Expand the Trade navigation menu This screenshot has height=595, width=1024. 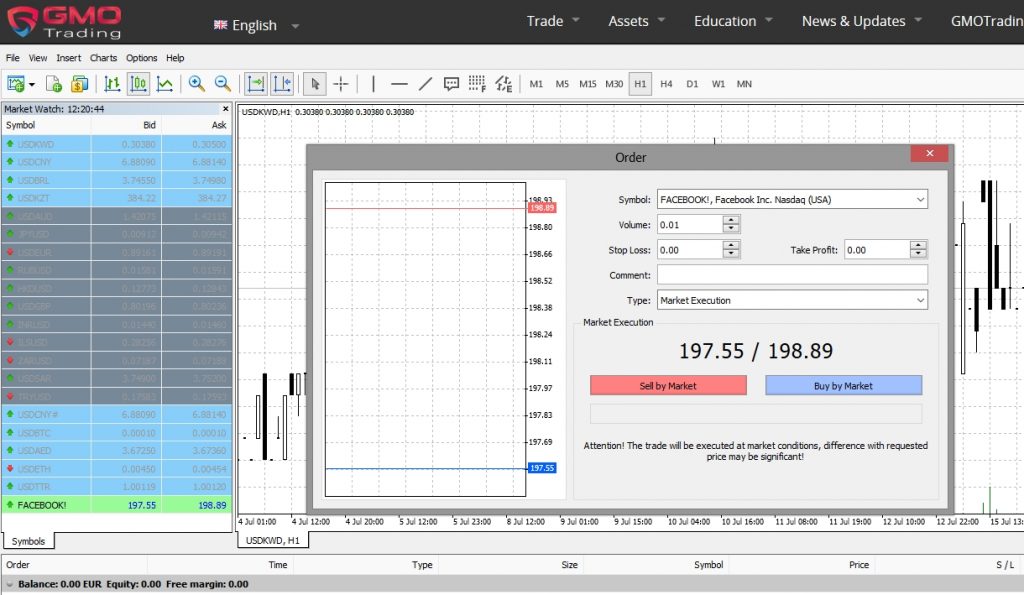[x=553, y=21]
